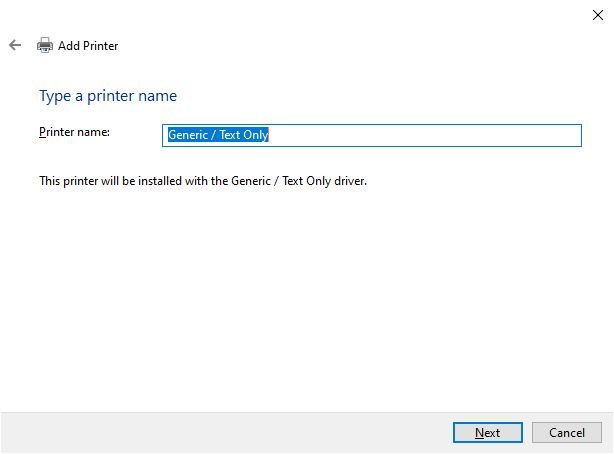Go back using the left arrow icon

(15, 45)
